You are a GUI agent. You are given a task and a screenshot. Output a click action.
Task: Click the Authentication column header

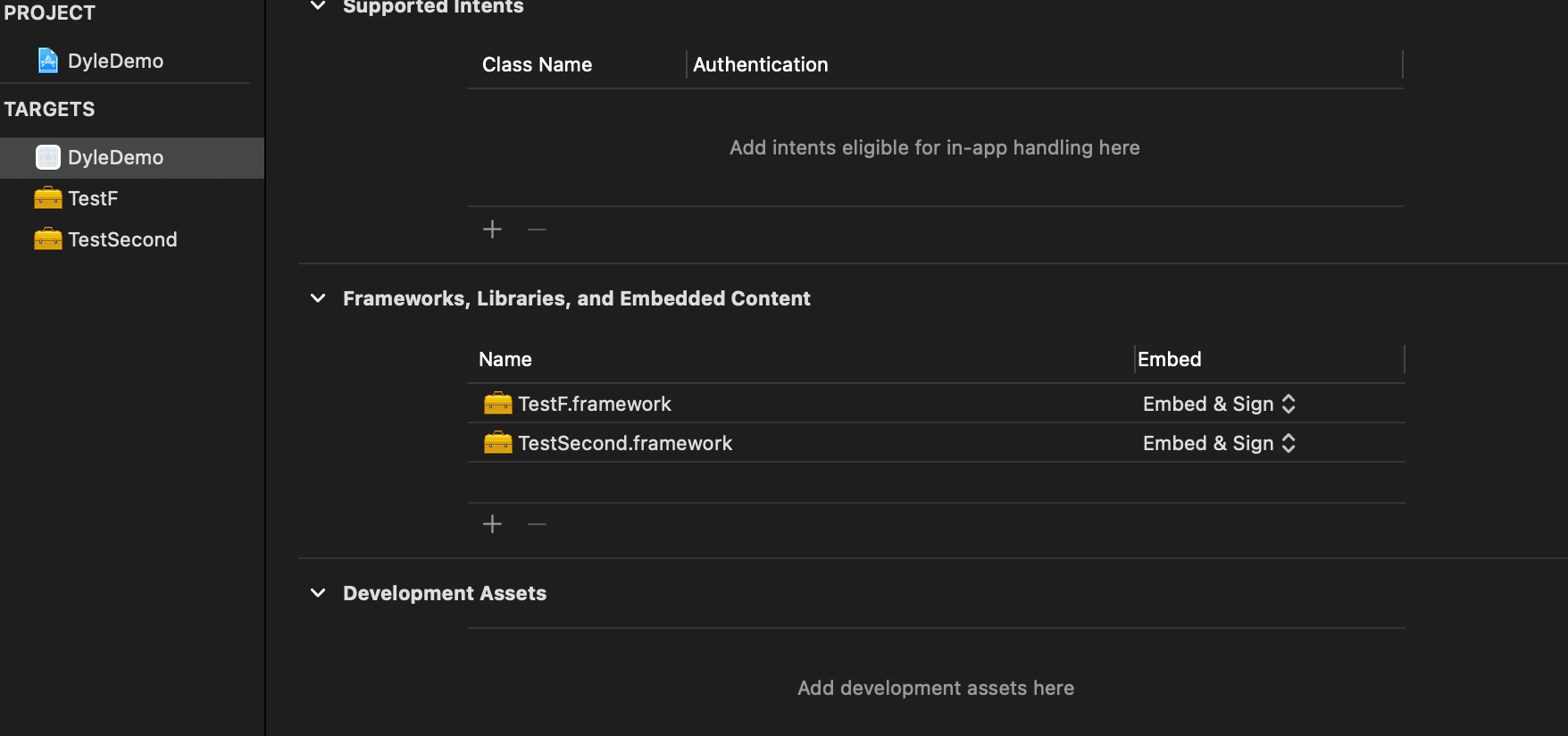tap(761, 64)
